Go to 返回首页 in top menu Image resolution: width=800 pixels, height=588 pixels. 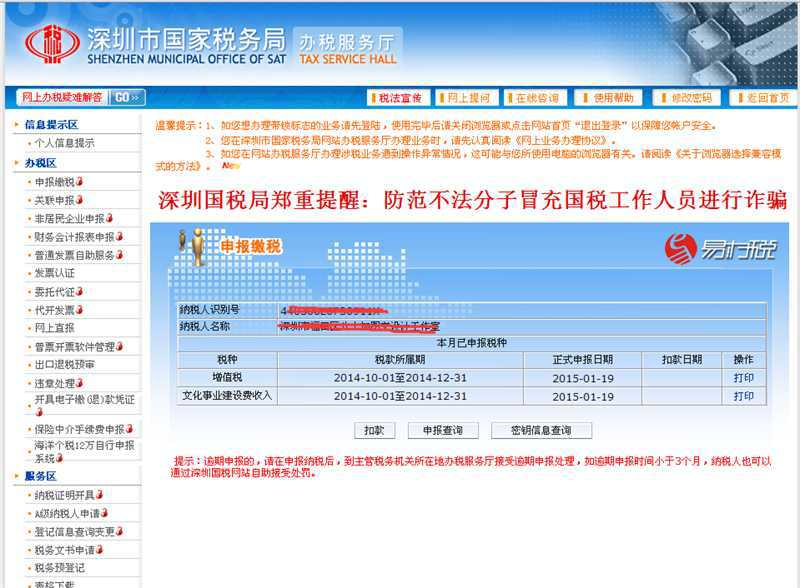coord(763,97)
